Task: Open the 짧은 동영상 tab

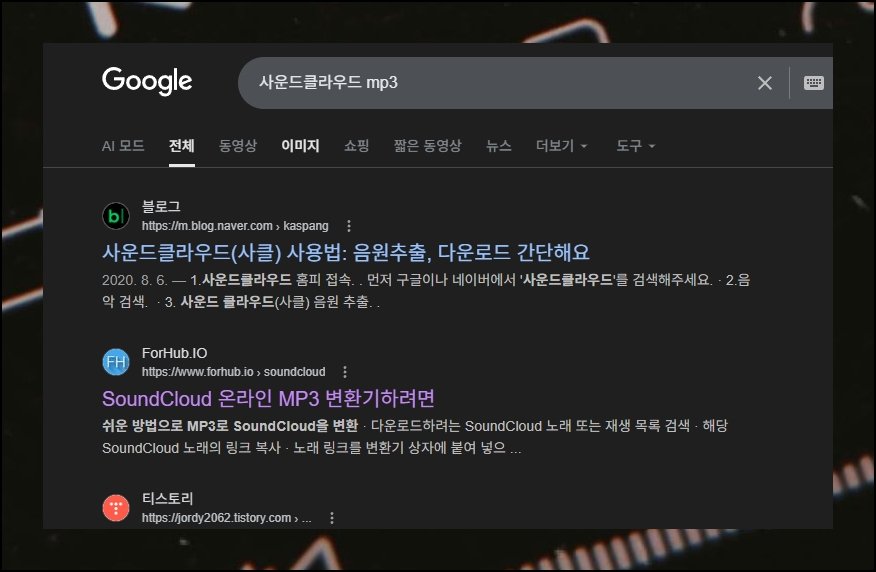Action: pos(427,146)
